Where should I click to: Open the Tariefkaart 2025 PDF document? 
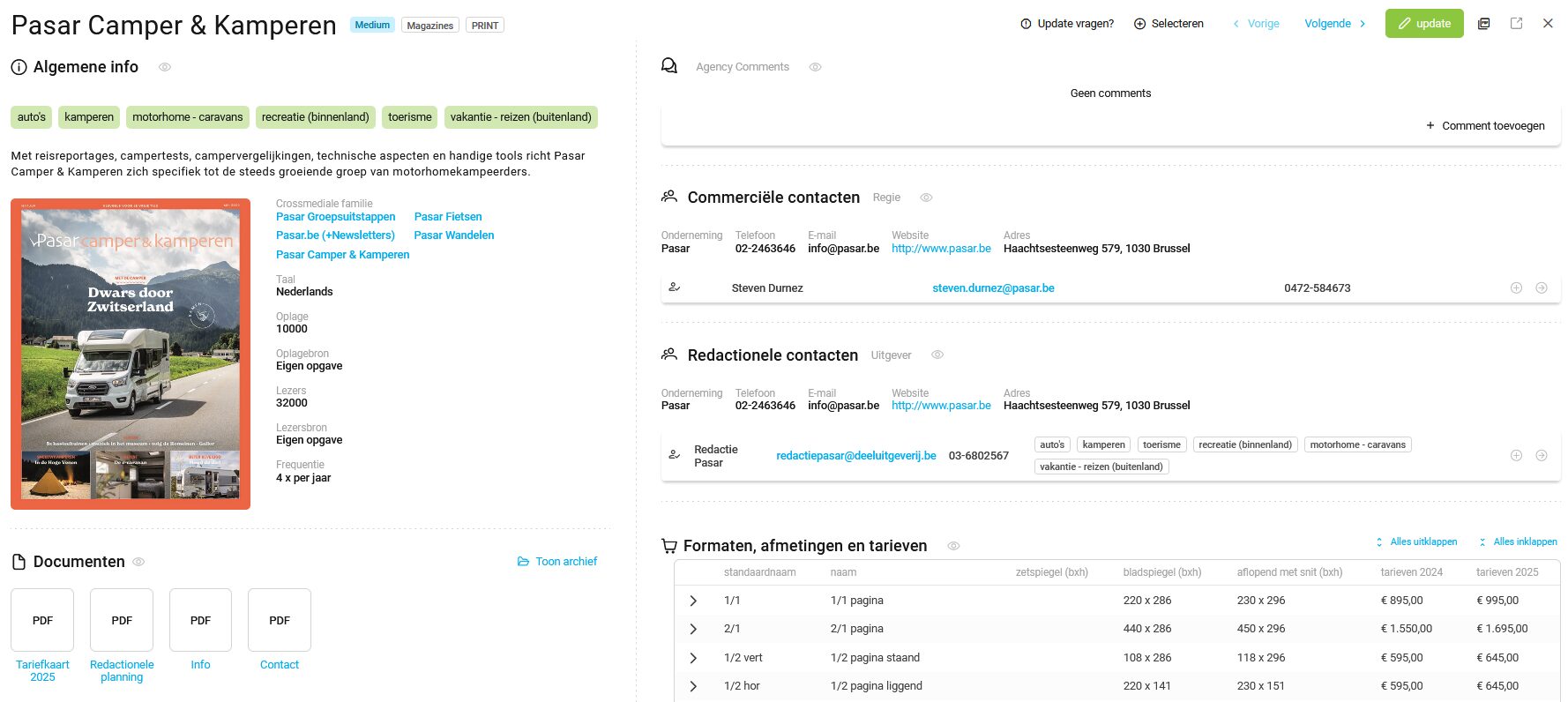[42, 620]
